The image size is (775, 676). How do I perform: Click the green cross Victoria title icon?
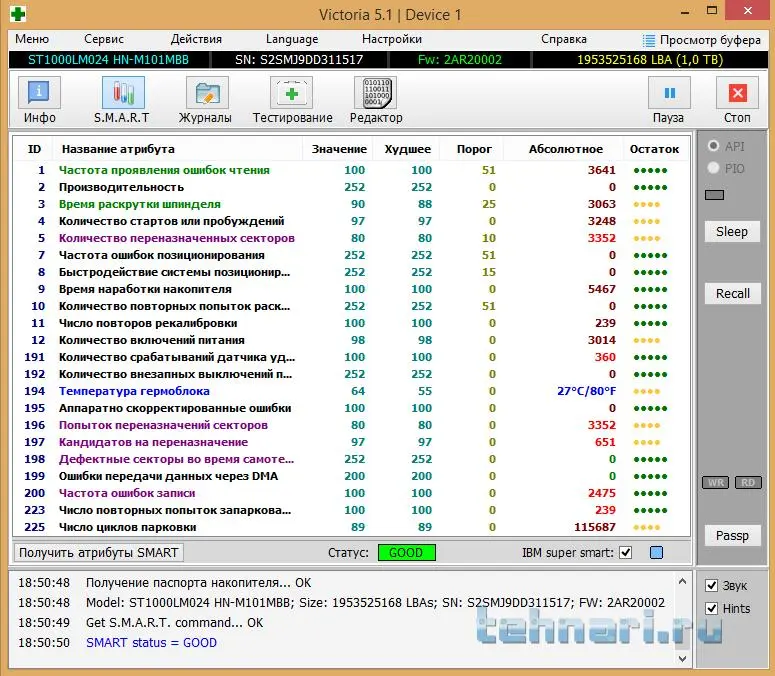coord(18,14)
